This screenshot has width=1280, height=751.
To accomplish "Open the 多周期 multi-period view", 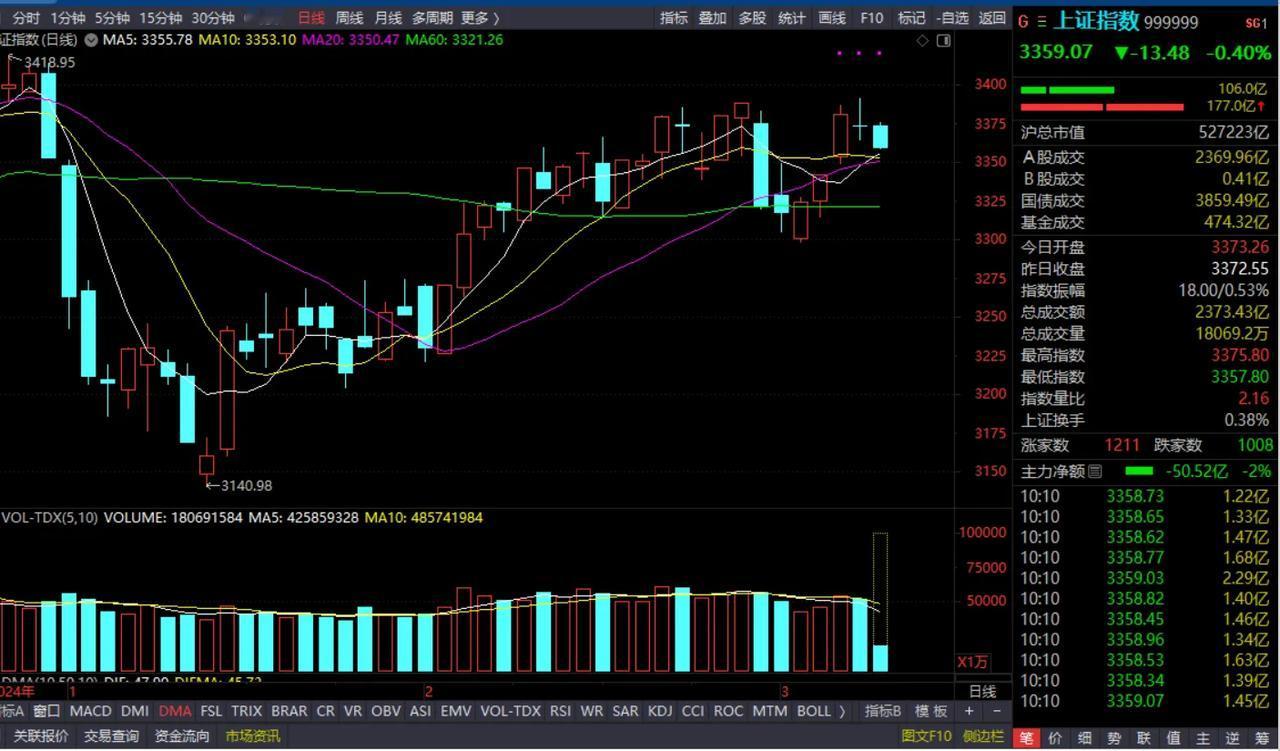I will click(432, 18).
